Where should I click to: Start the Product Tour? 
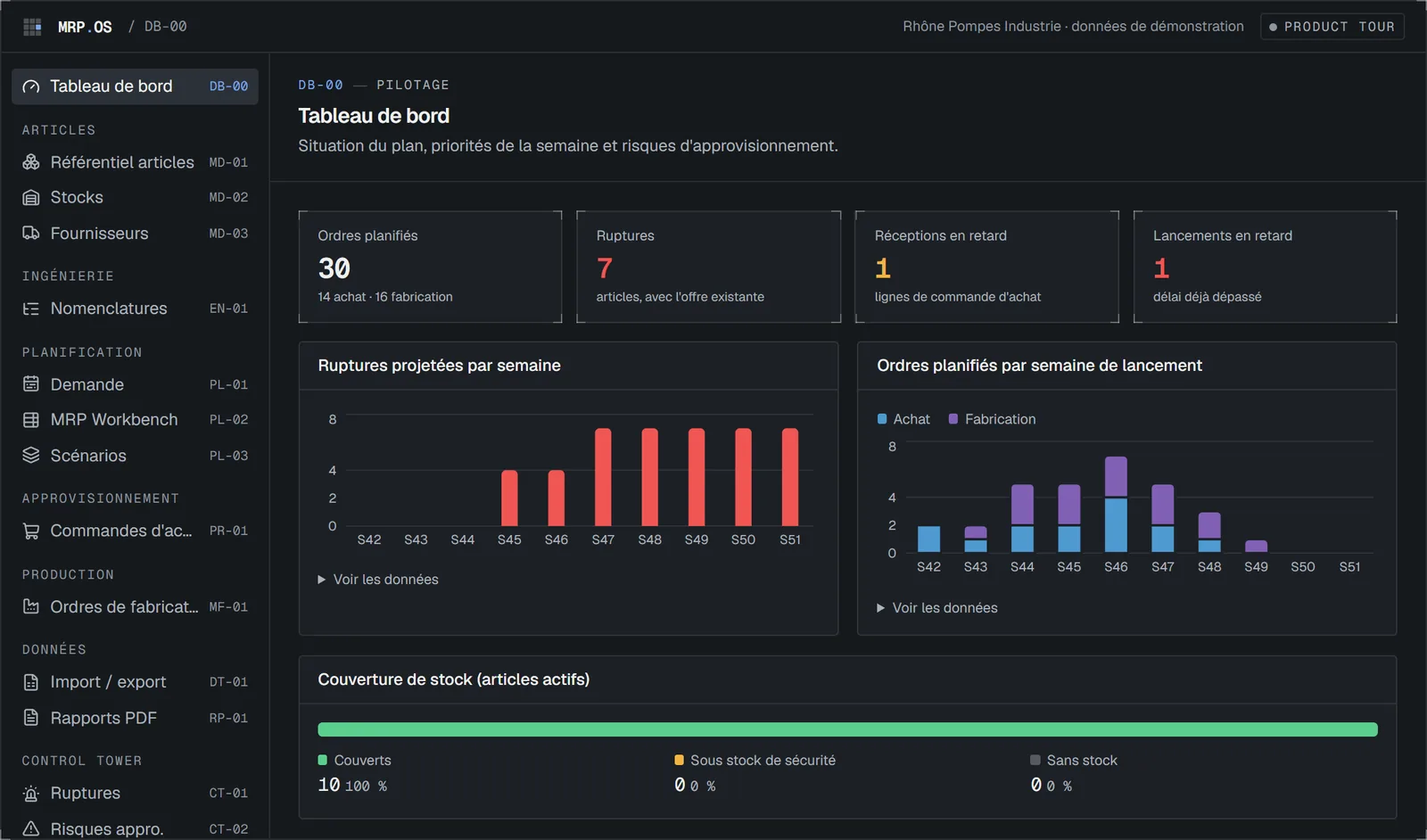1332,27
